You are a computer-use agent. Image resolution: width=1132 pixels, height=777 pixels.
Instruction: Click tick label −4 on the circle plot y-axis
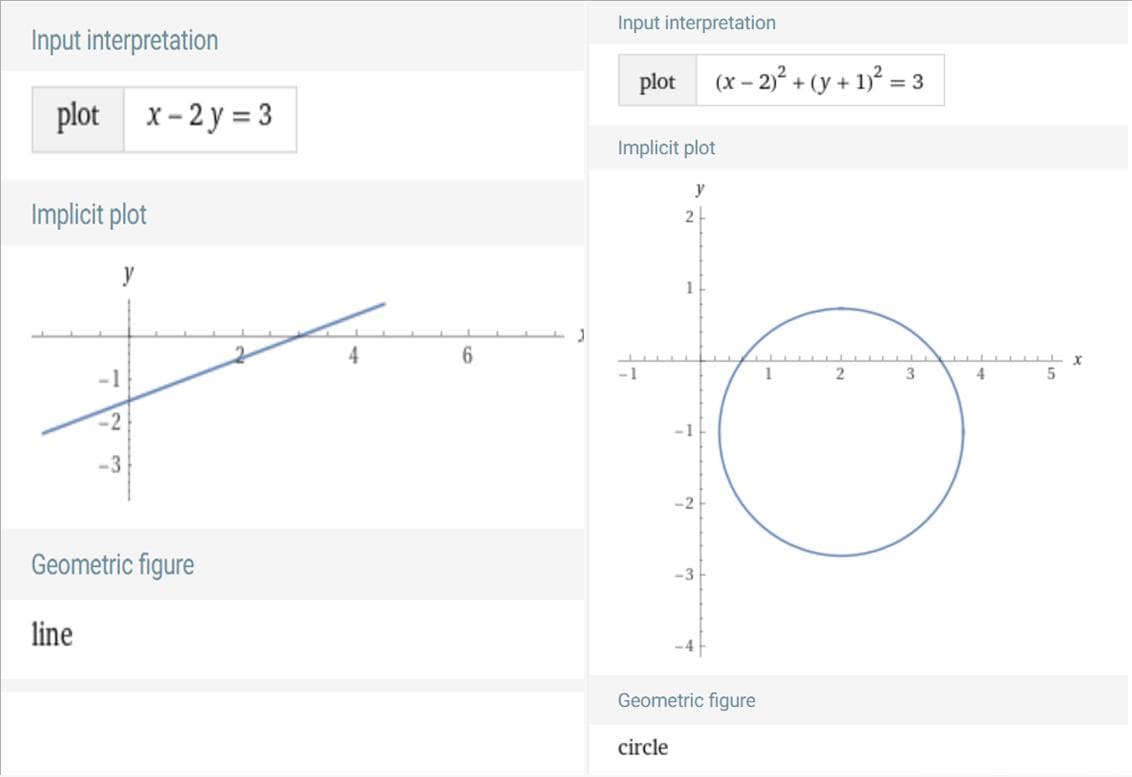(x=684, y=646)
